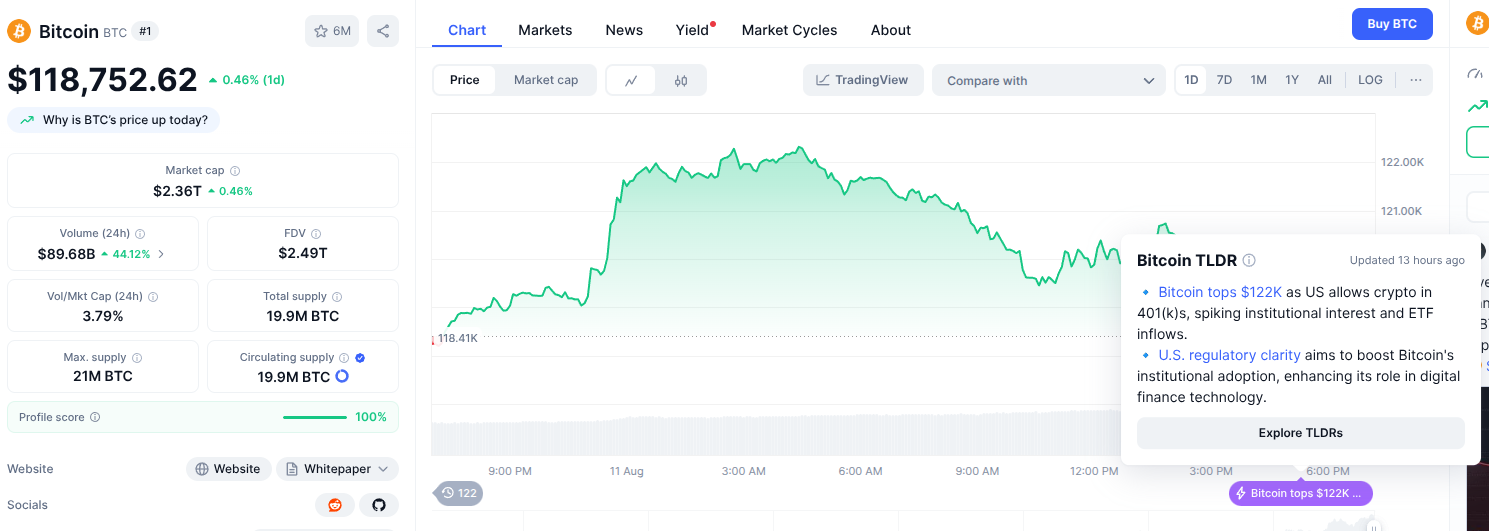Screen dimensions: 1489x531
Task: Click the $118,752.62 price text
Action: click(x=103, y=79)
